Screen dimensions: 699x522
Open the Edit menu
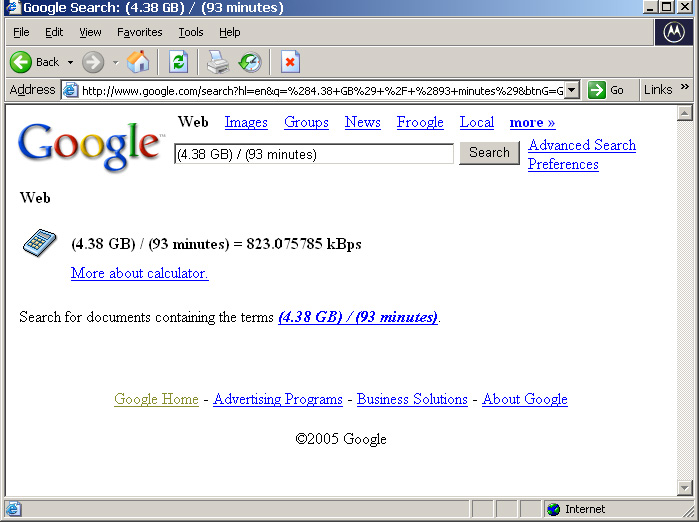pos(54,32)
